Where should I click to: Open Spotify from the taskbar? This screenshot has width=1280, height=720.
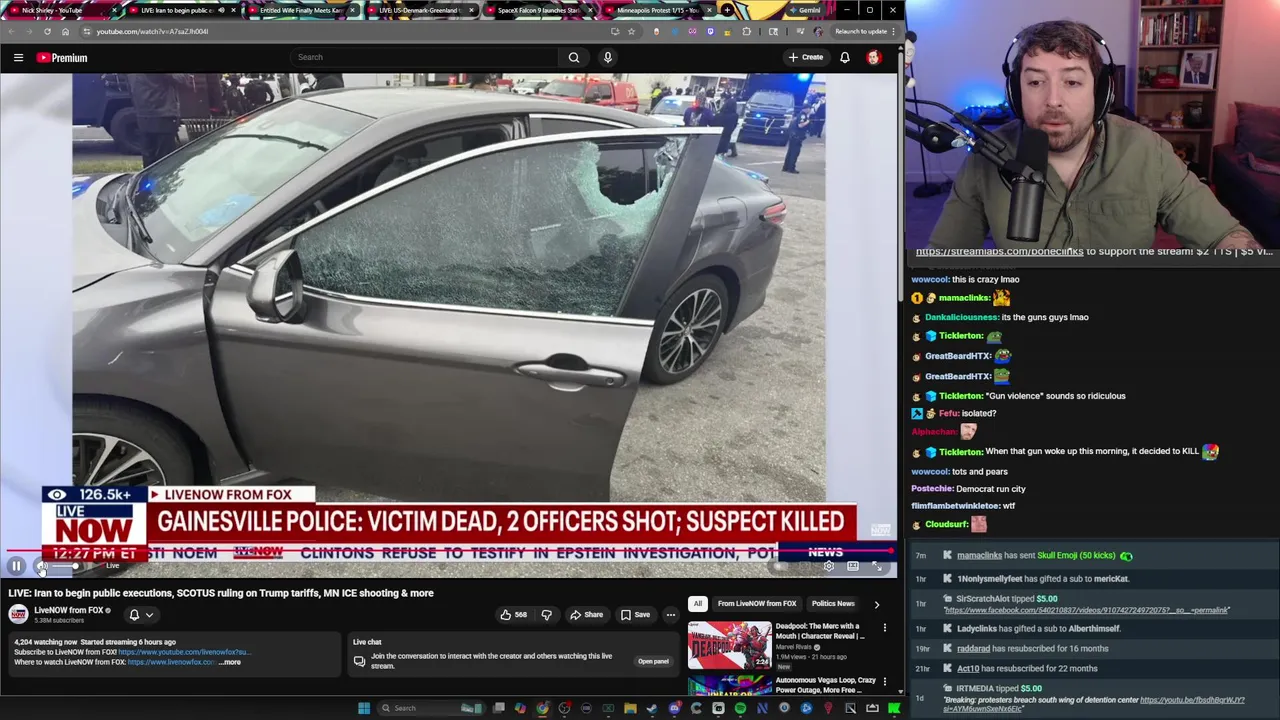click(740, 708)
